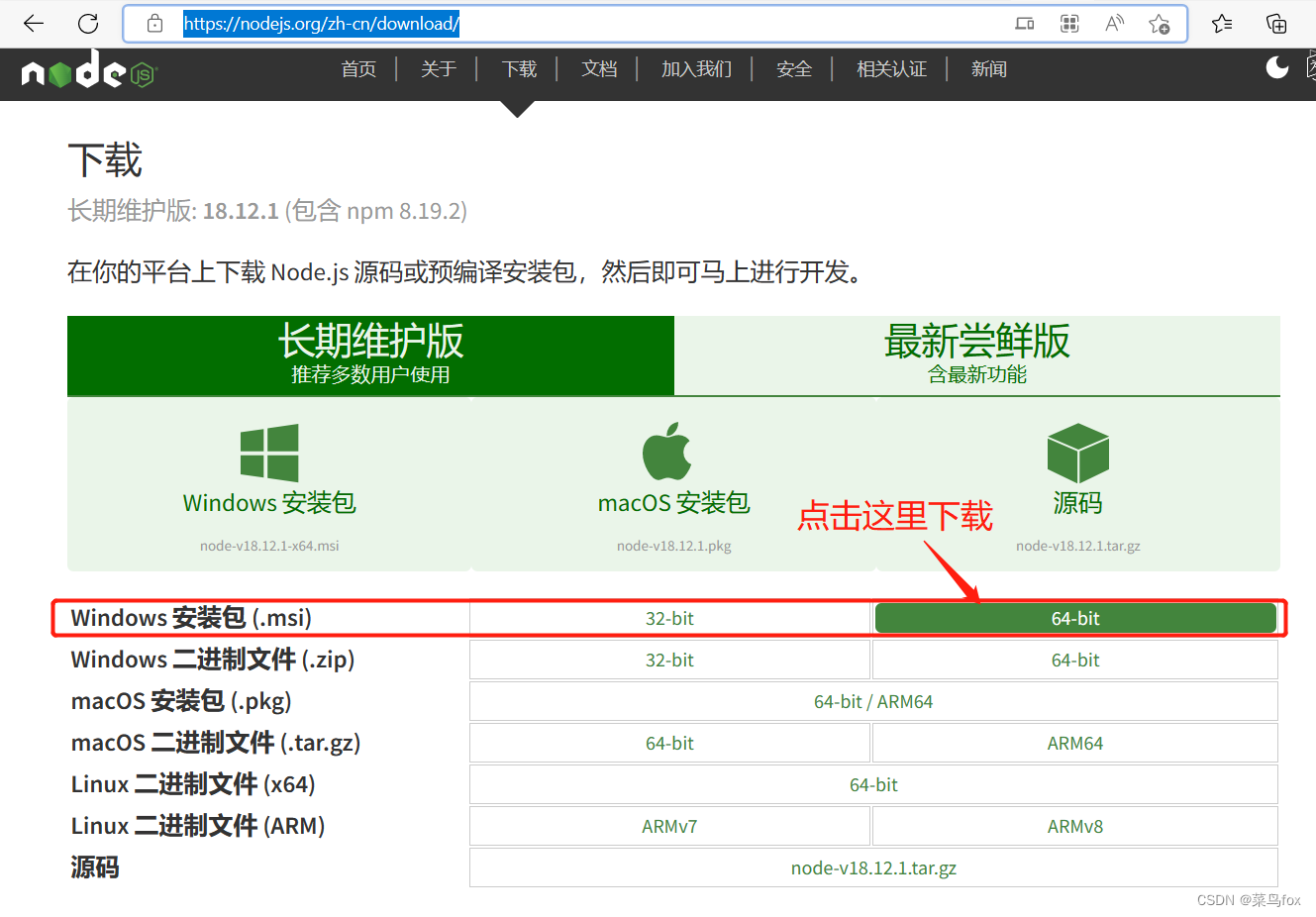Click the node-v18.12.1-x64.msi filename text

269,546
